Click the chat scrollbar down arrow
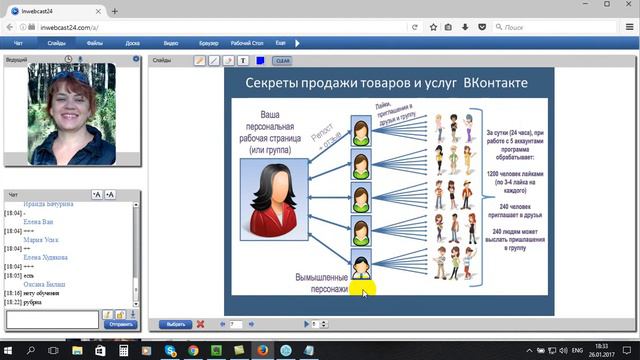The height and width of the screenshot is (360, 640). point(136,304)
